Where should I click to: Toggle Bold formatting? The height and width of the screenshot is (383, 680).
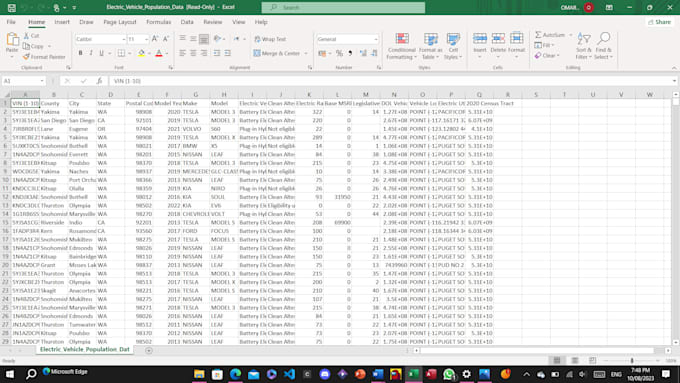[x=80, y=53]
